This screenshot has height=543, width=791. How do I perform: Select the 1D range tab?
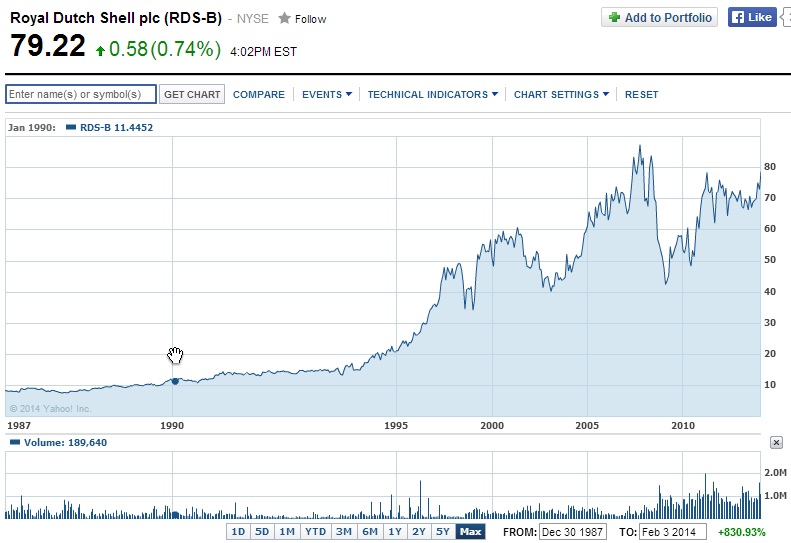238,531
